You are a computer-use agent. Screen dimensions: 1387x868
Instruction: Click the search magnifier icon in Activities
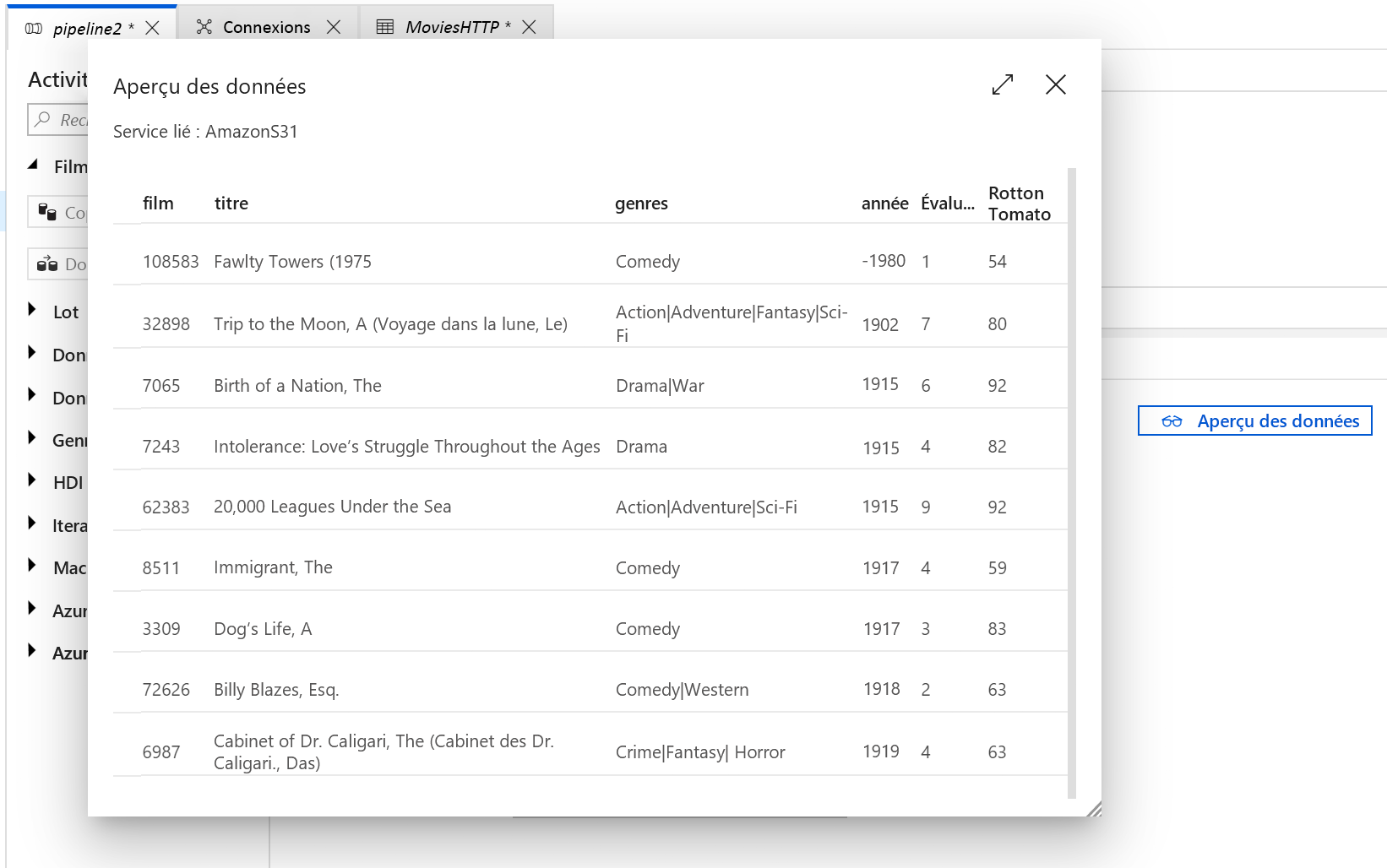pos(42,119)
